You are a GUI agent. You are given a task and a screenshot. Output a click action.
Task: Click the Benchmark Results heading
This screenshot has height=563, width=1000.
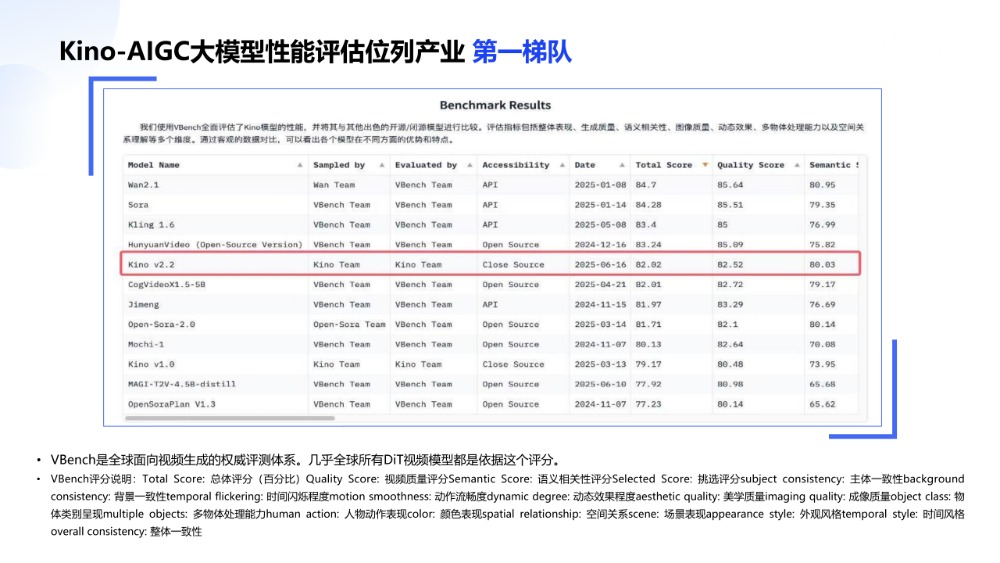pos(495,105)
